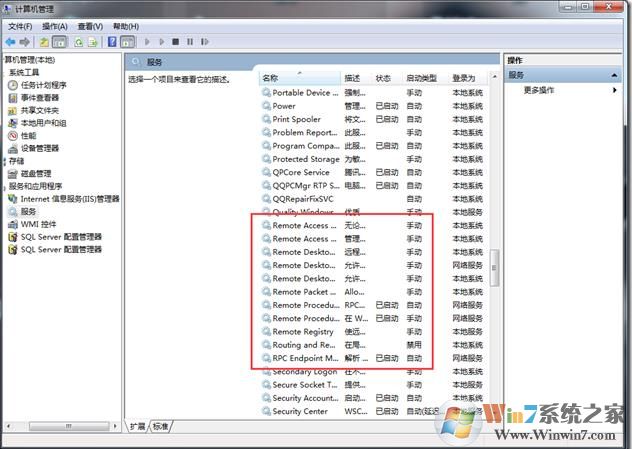This screenshot has width=632, height=449.
Task: Open 事件查看器 in the tree
Action: click(x=33, y=98)
